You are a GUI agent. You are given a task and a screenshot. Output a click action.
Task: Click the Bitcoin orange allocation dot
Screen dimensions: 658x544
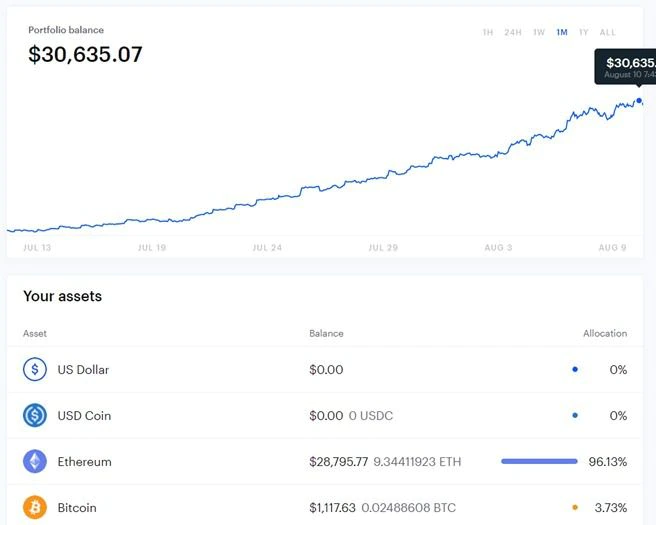[x=575, y=507]
